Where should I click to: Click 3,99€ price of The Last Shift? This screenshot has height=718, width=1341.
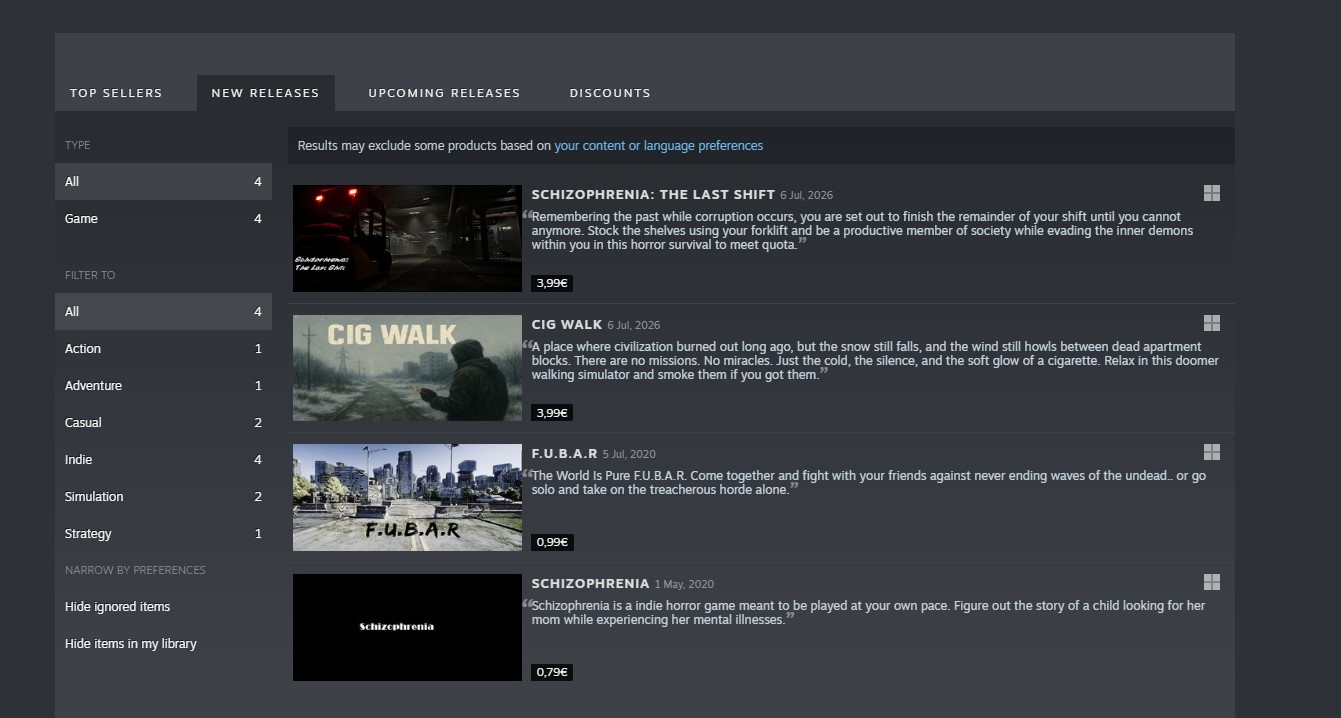(552, 283)
